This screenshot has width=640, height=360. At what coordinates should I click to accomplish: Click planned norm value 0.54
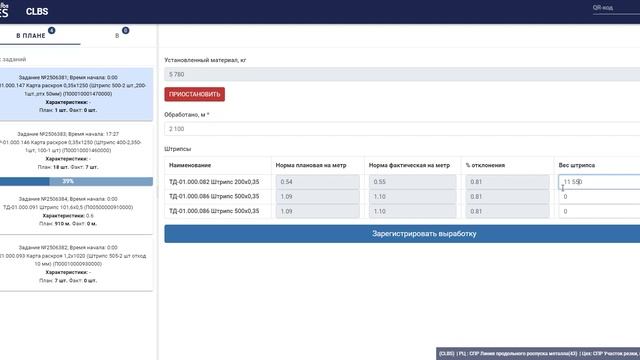tap(318, 182)
